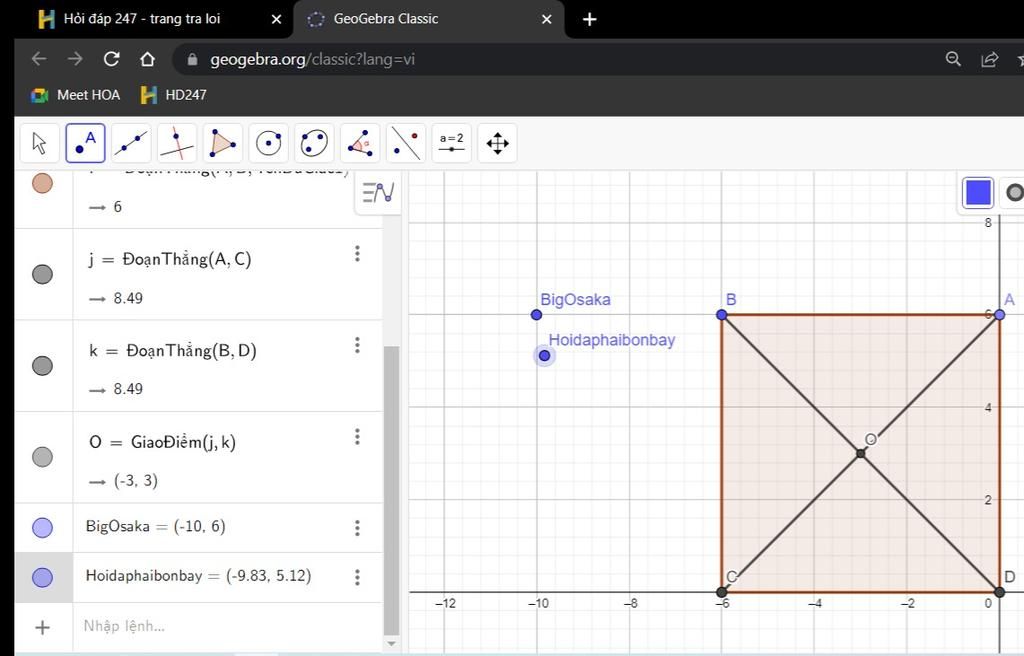Screen dimensions: 1024x656
Task: Open options menu for BigOsaka
Action: click(357, 528)
